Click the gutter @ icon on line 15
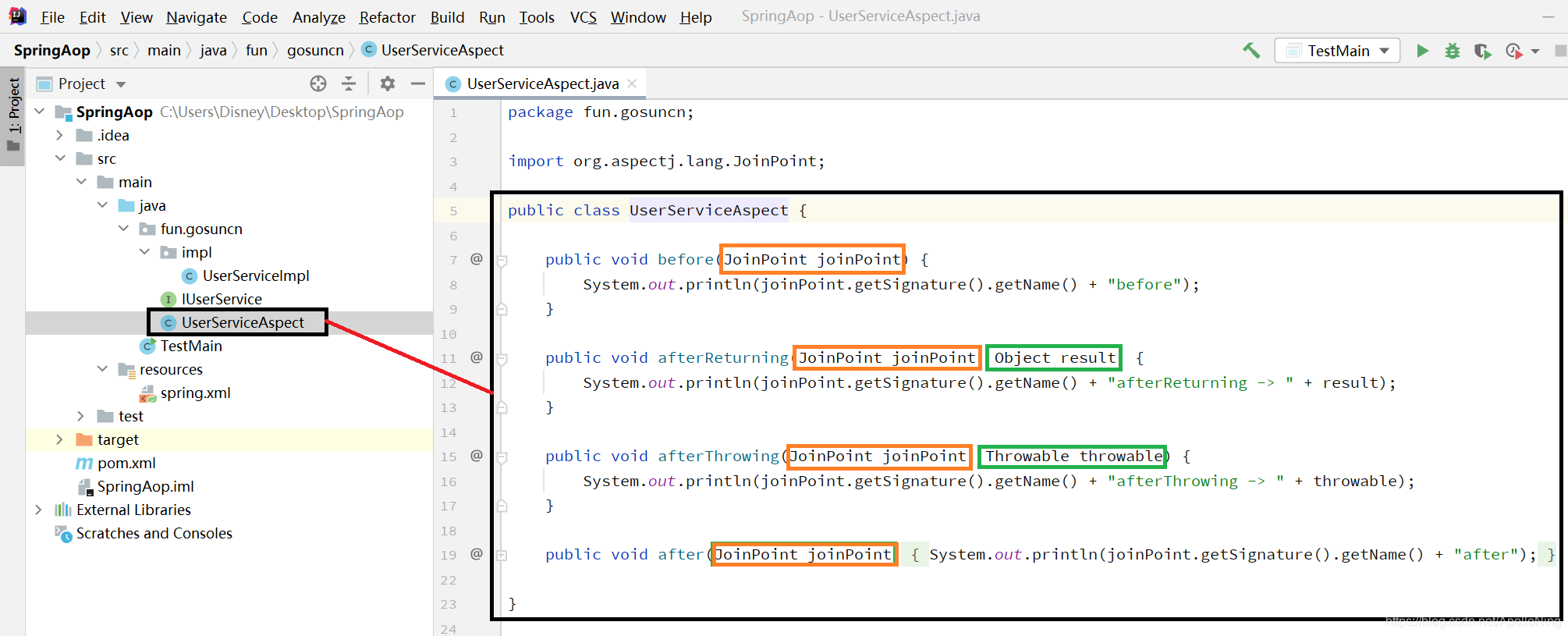Screen dimensions: 1568x636 point(477,456)
